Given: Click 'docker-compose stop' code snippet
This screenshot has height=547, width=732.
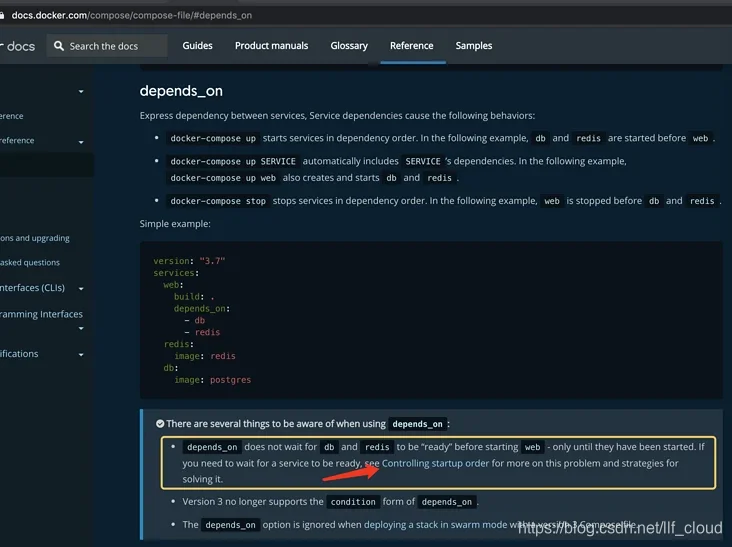Looking at the screenshot, I should [218, 201].
